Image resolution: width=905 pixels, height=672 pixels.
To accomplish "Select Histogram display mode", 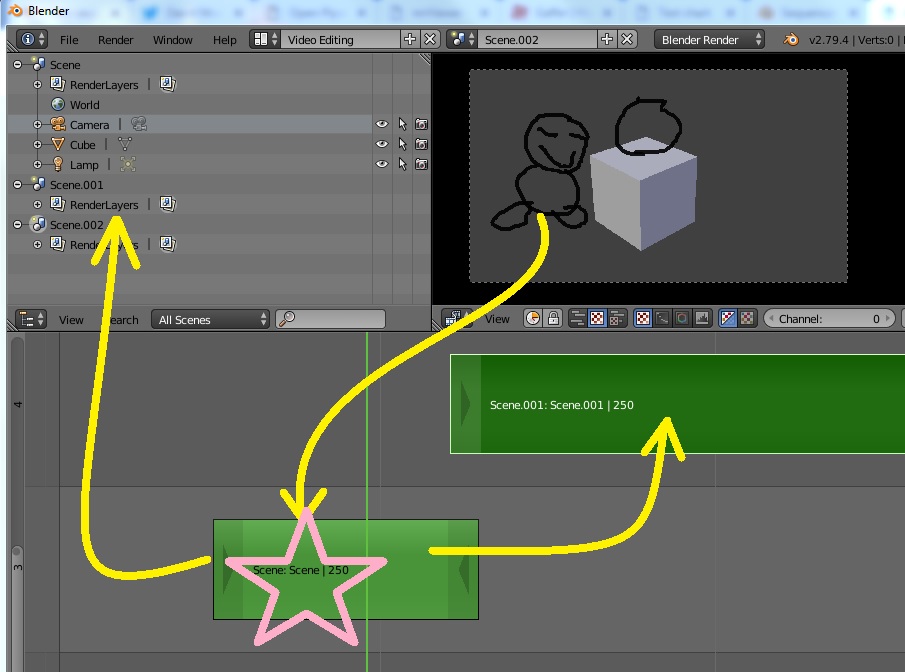I will point(702,319).
